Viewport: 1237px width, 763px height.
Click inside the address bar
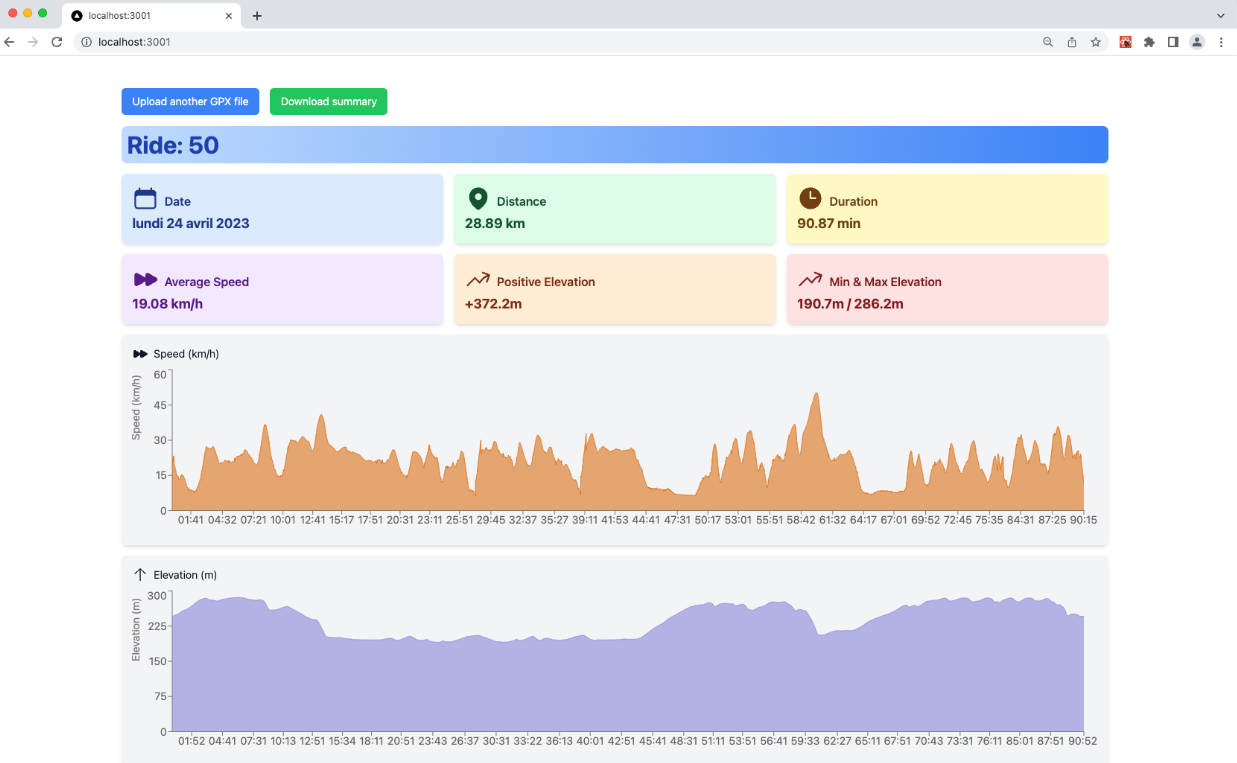[300, 42]
